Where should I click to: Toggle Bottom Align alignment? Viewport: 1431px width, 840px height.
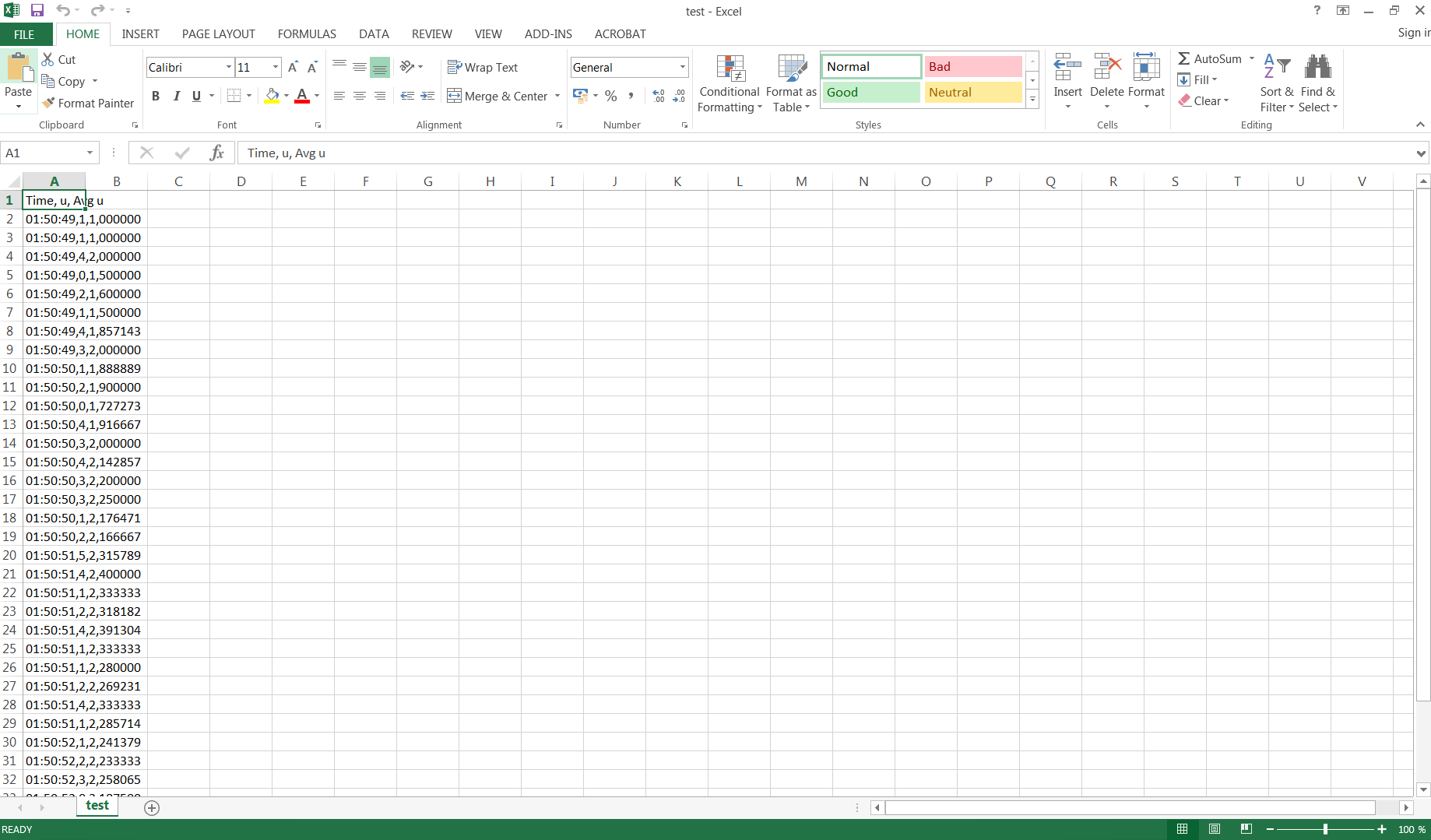tap(380, 68)
